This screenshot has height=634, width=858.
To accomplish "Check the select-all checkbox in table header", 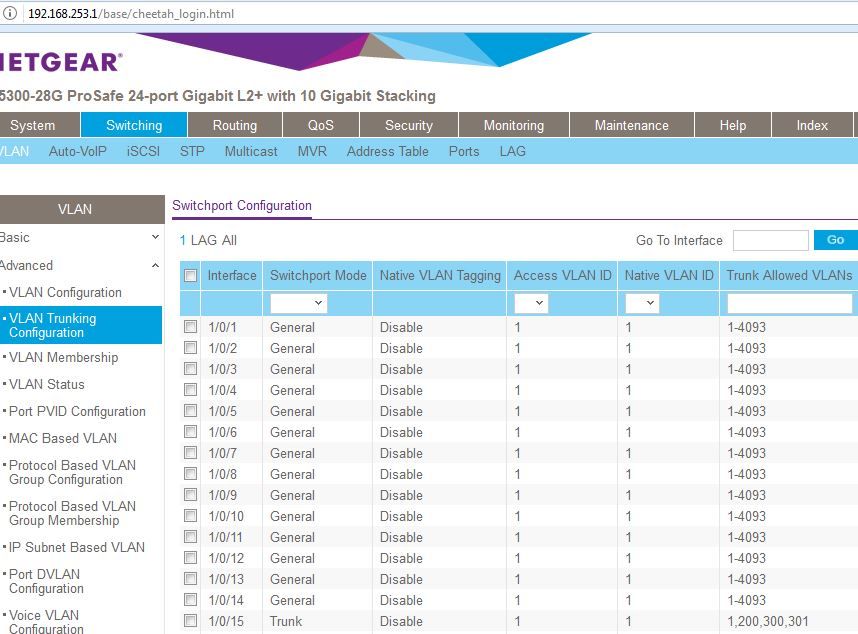I will [190, 276].
